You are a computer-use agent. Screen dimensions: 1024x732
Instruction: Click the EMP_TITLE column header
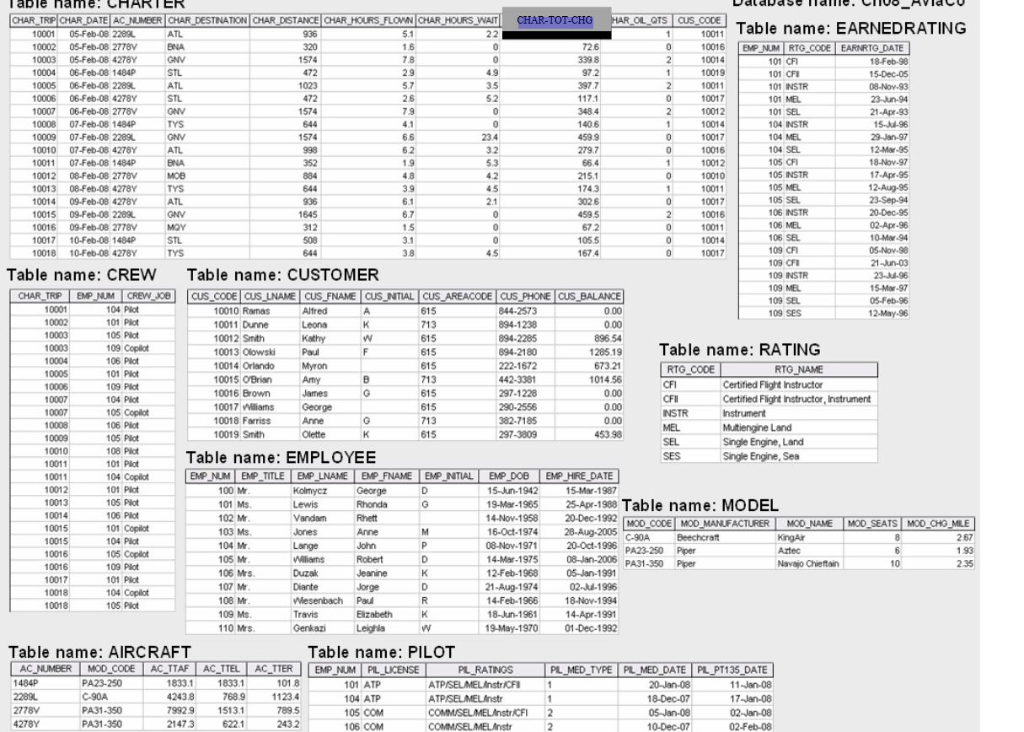pos(263,476)
